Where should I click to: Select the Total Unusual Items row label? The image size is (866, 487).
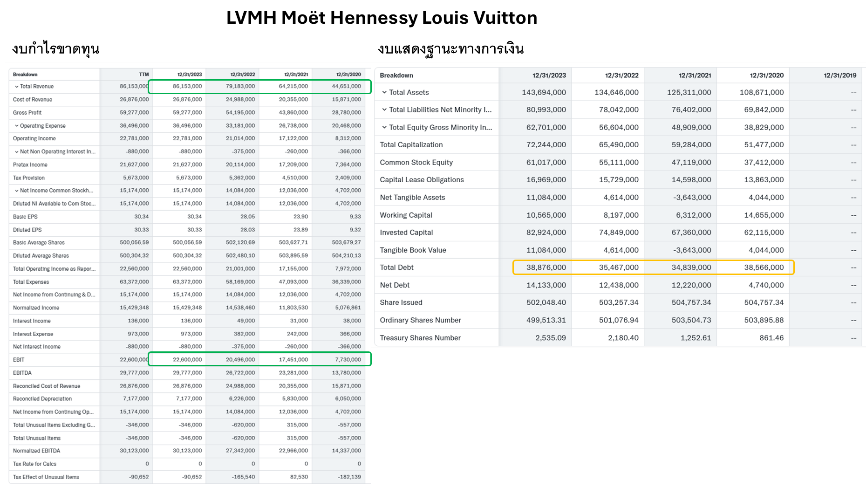coord(36,438)
